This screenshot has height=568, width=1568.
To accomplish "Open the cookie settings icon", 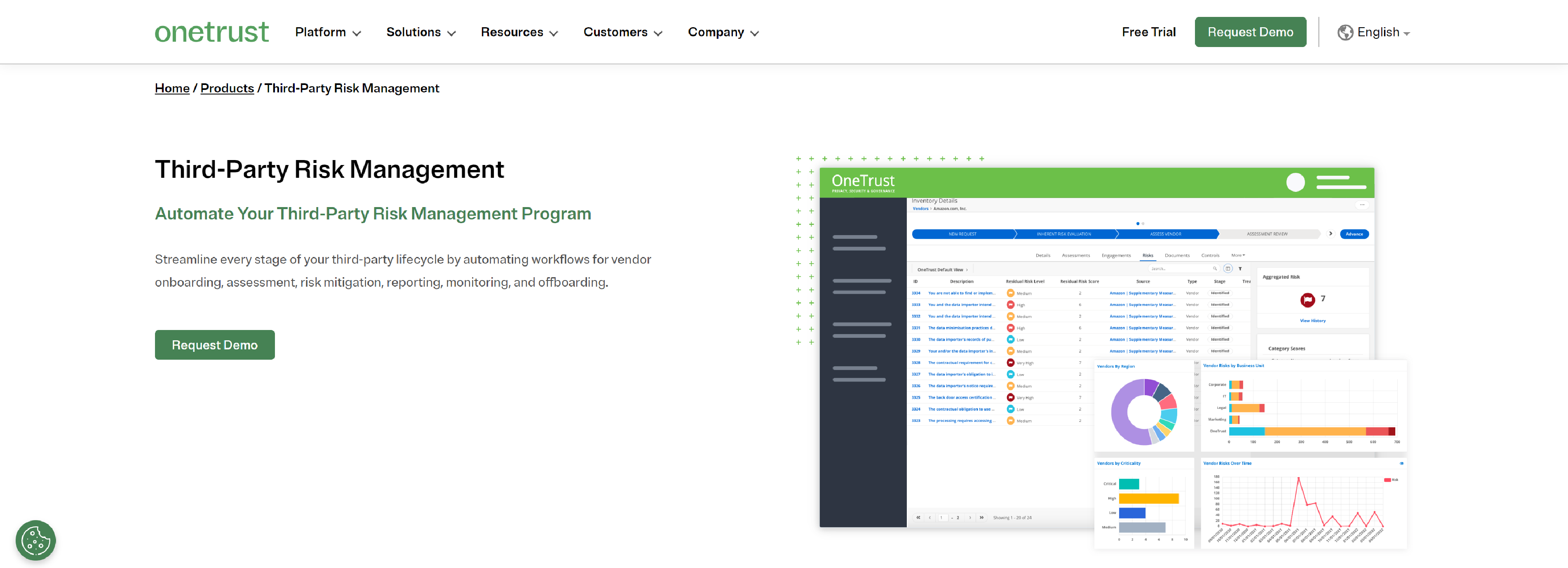I will pyautogui.click(x=36, y=540).
